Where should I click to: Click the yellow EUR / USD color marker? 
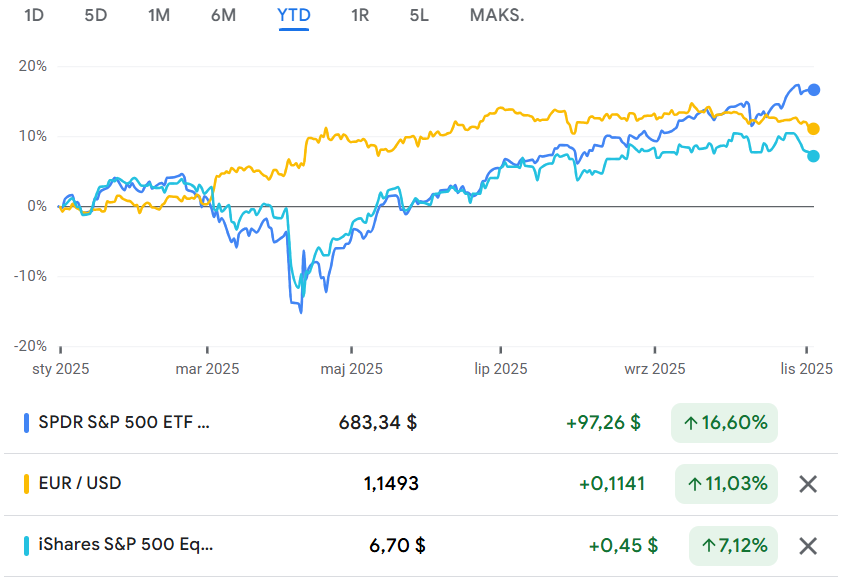(26, 484)
